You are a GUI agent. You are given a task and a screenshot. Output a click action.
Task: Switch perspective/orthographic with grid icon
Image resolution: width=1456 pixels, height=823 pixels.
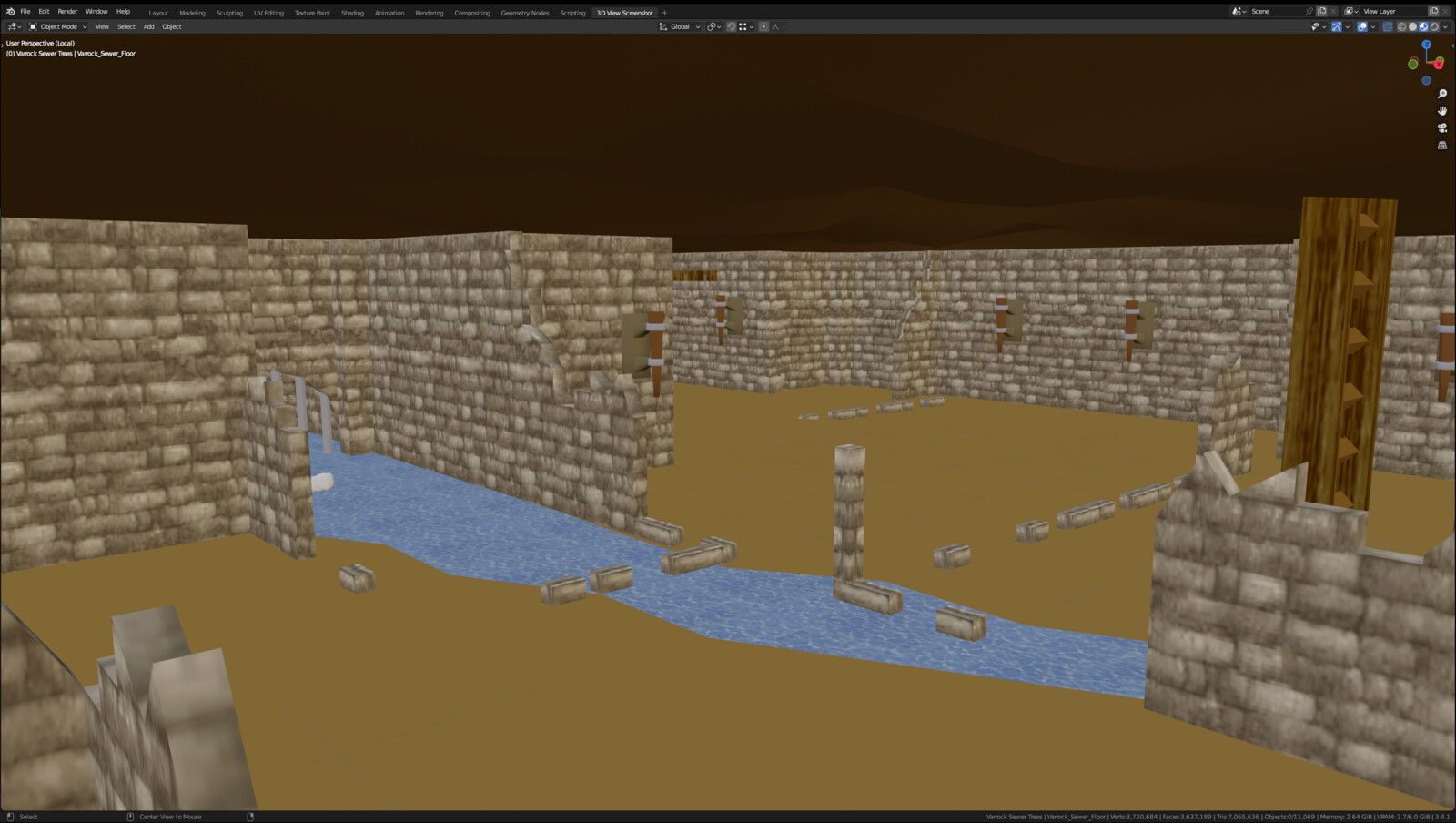[x=1442, y=146]
